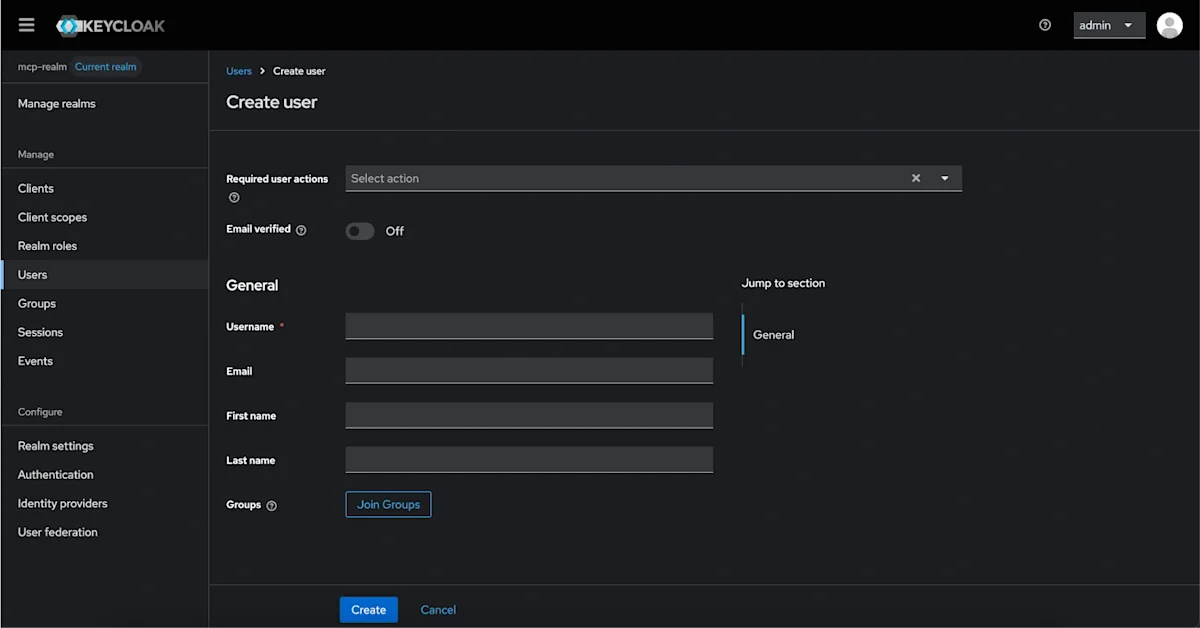Go to Clients in the sidebar

(36, 189)
